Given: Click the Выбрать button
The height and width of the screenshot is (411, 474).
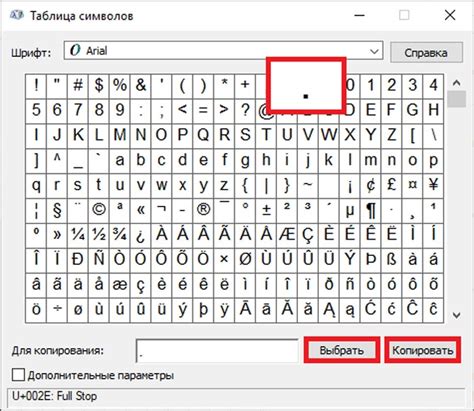Looking at the screenshot, I should [x=342, y=350].
